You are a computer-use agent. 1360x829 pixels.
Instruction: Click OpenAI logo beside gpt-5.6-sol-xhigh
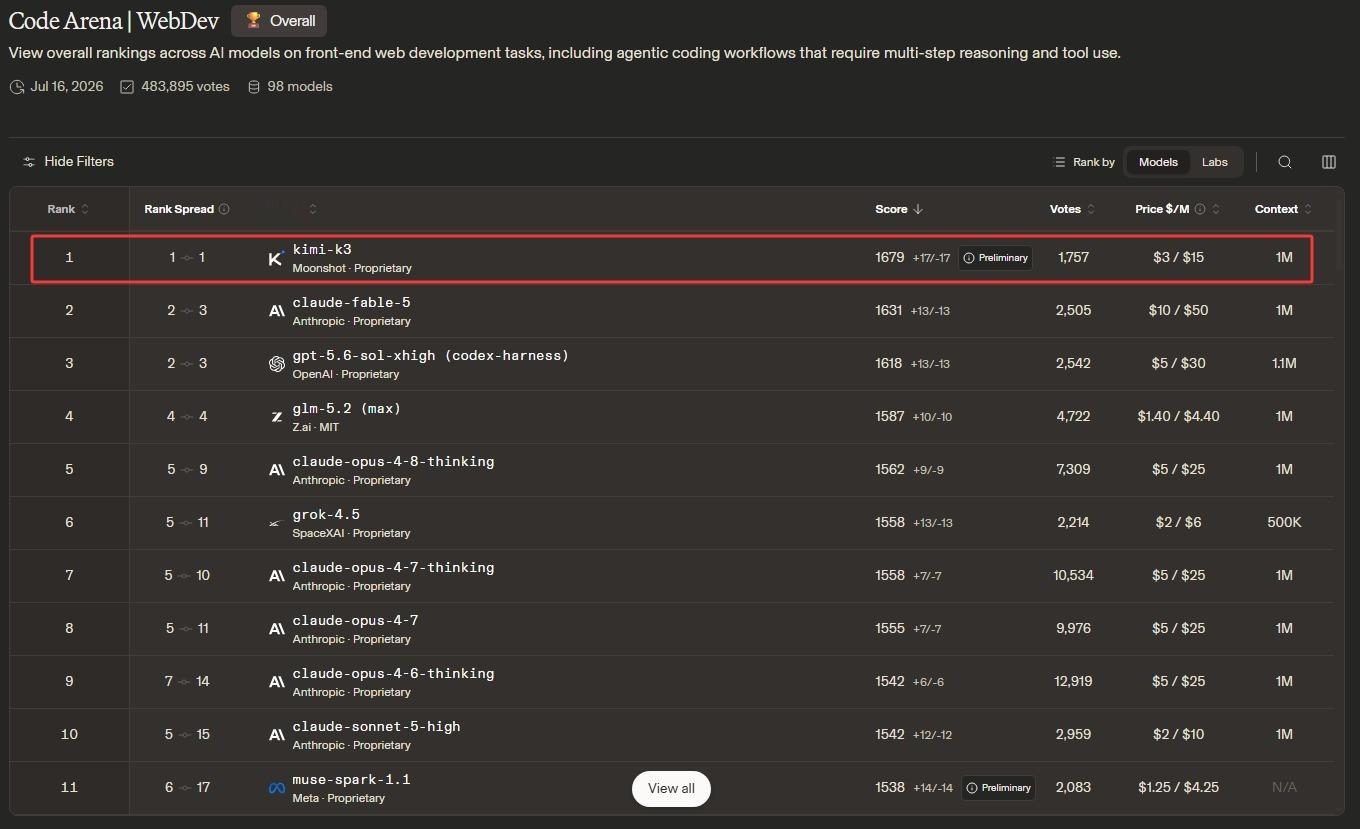click(277, 364)
